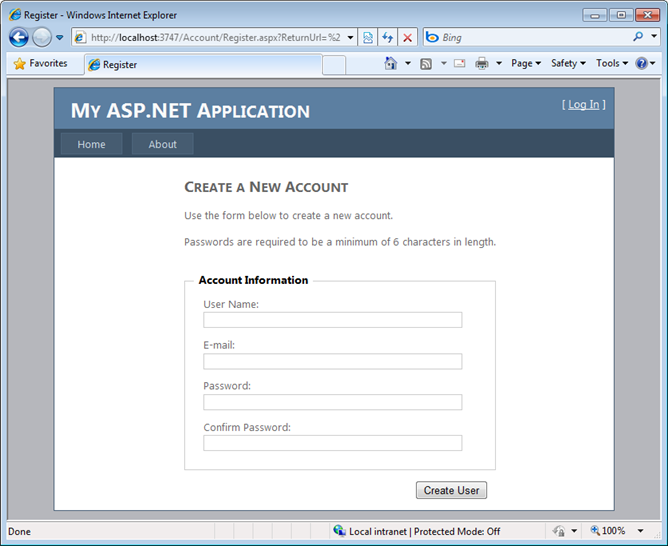The width and height of the screenshot is (668, 546).
Task: Click the Read Mail icon
Action: (x=460, y=63)
